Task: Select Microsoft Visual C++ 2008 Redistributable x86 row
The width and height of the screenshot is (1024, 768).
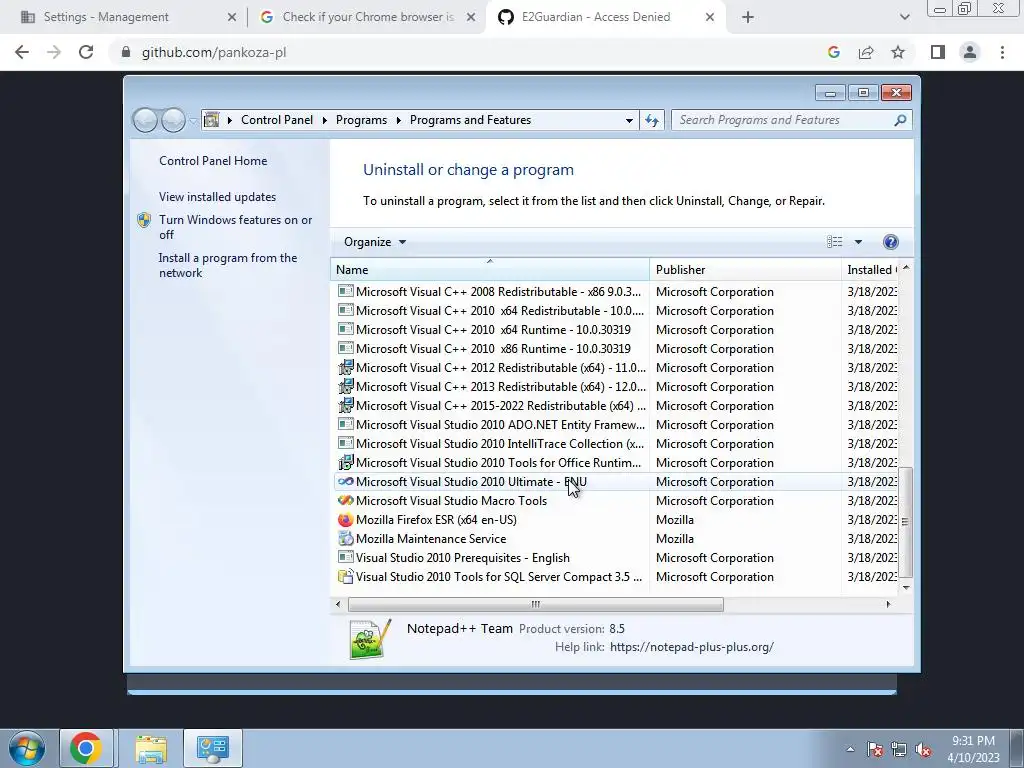Action: click(616, 292)
